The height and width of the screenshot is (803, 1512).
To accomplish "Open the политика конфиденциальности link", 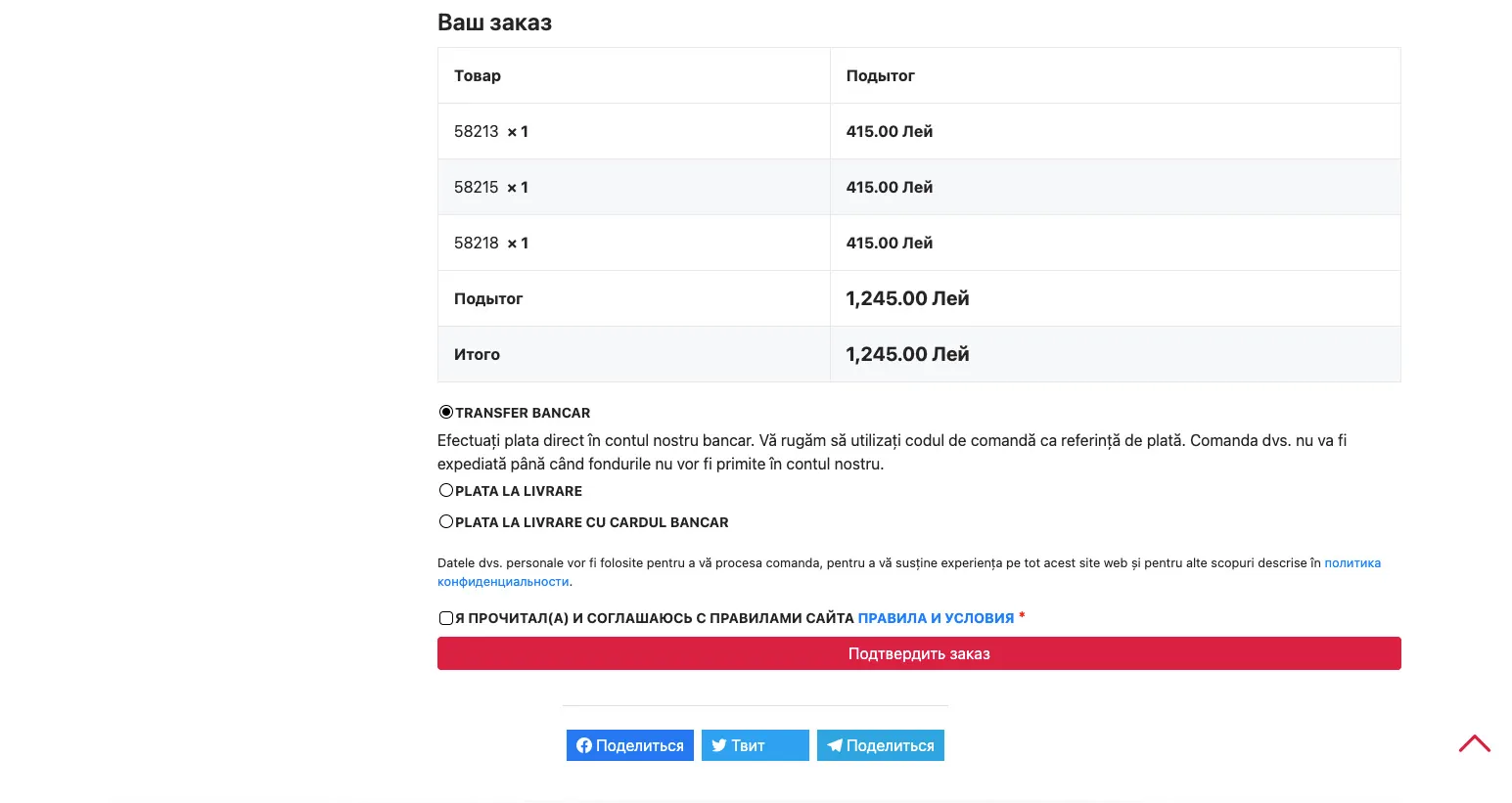I will [x=1352, y=563].
